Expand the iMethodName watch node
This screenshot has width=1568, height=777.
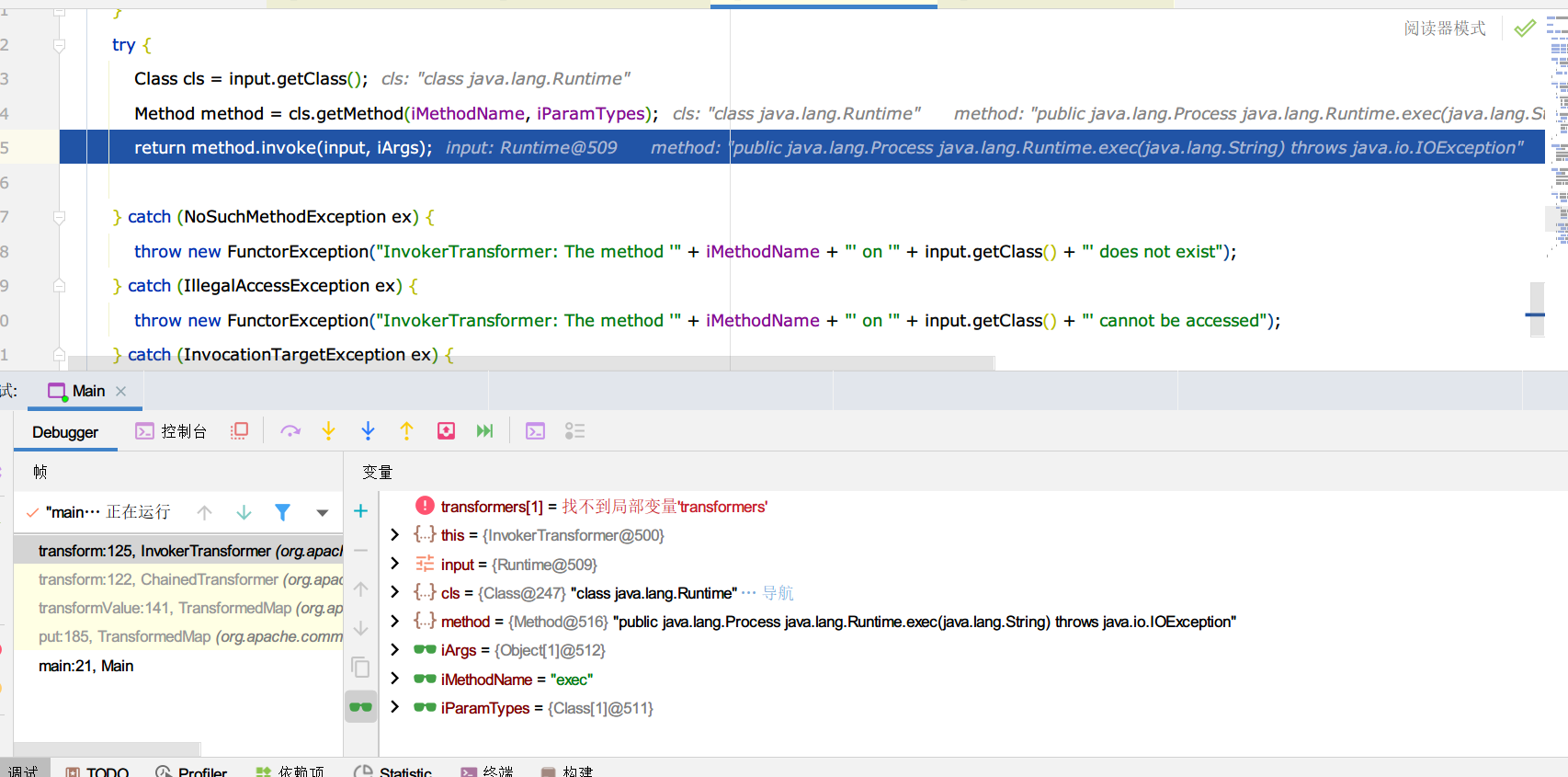395,679
